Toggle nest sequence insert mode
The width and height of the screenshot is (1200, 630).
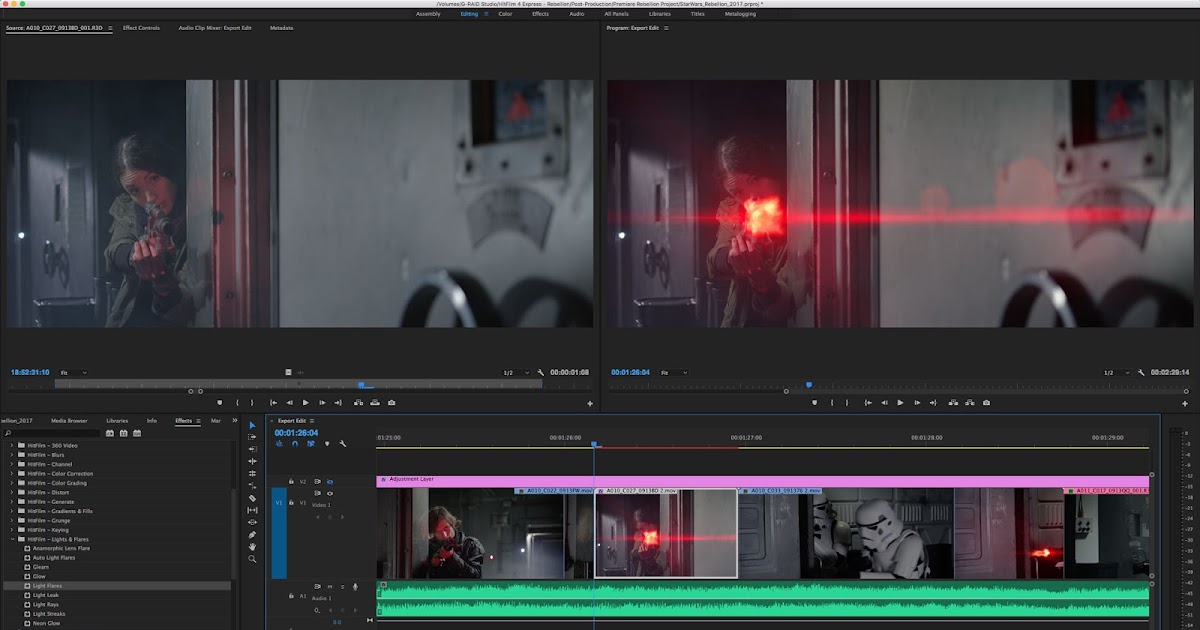(x=279, y=444)
